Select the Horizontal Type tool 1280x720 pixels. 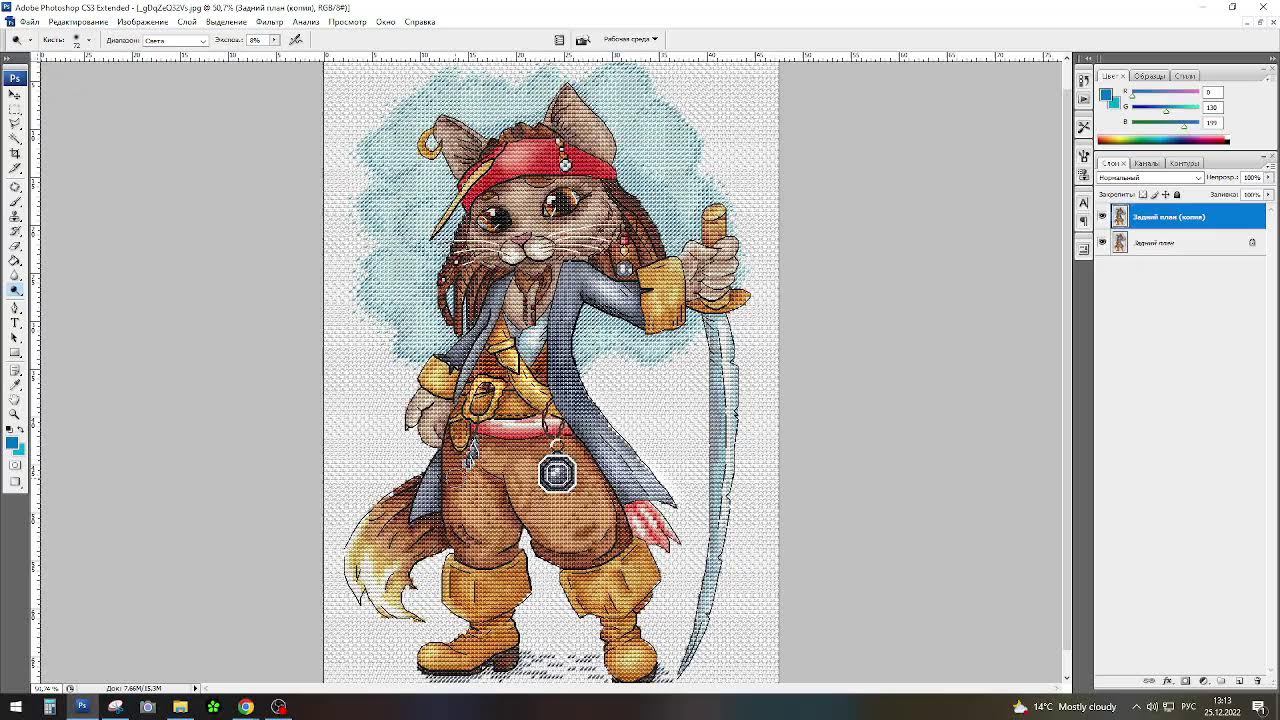click(15, 323)
